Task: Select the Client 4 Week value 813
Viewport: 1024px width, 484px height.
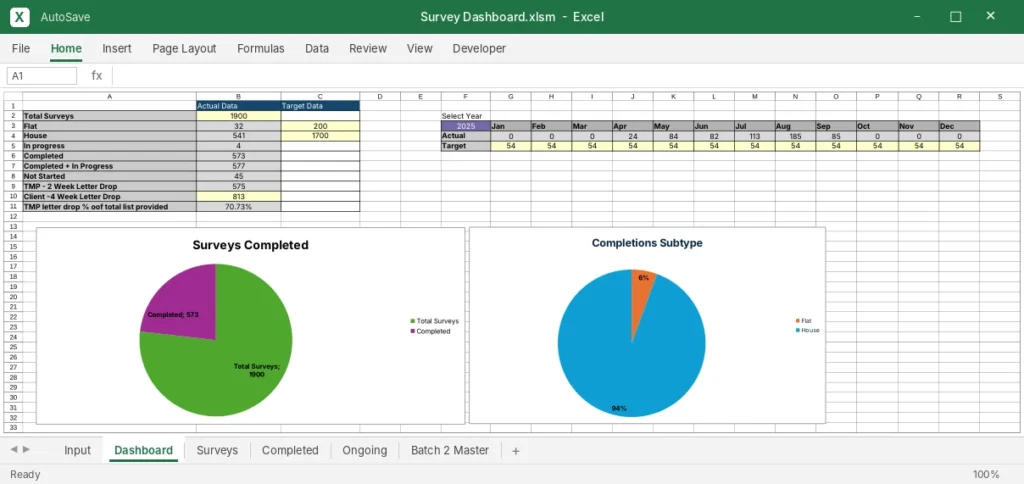Action: 238,196
